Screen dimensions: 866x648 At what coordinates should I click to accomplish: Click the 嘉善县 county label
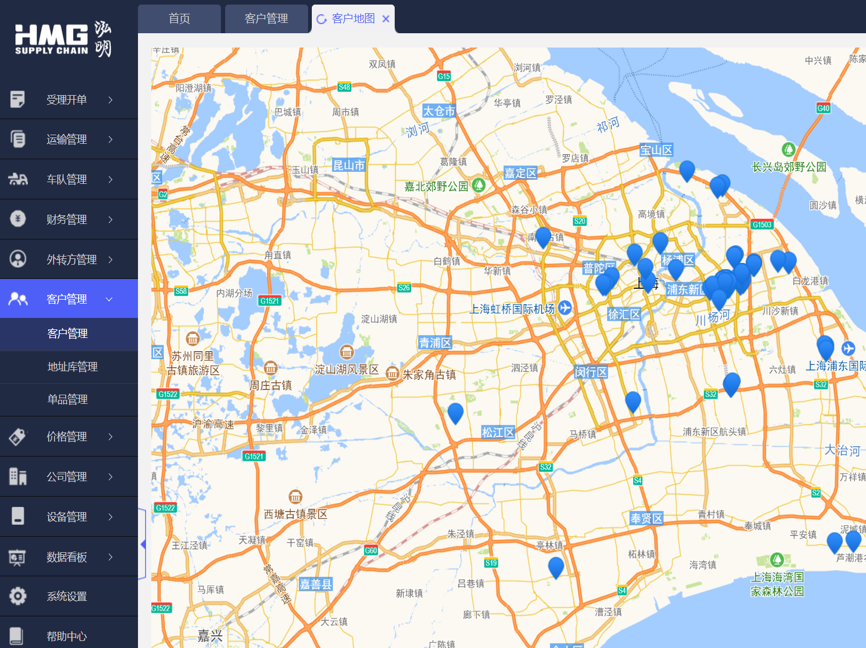point(316,584)
